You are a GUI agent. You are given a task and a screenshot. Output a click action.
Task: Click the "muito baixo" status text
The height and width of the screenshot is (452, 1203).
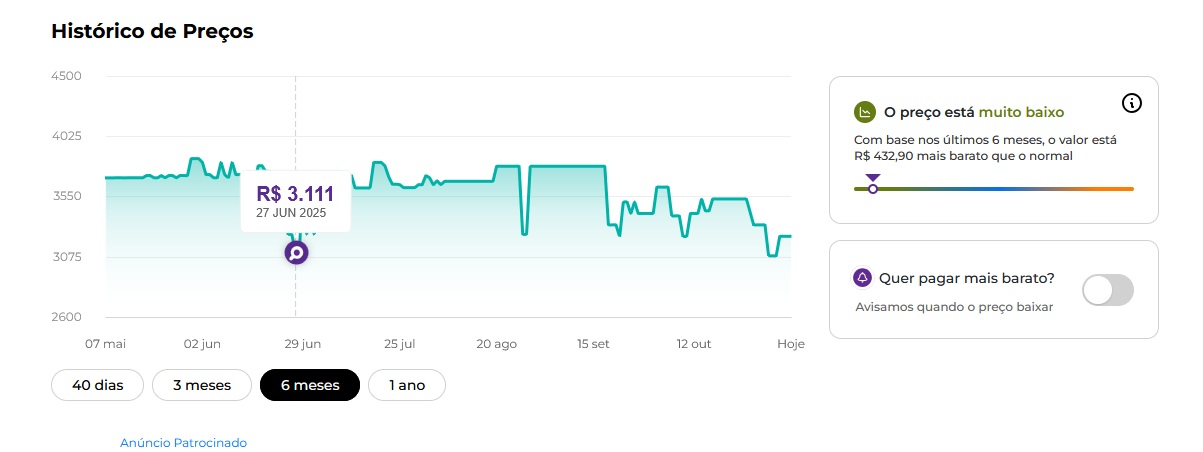[x=1021, y=112]
